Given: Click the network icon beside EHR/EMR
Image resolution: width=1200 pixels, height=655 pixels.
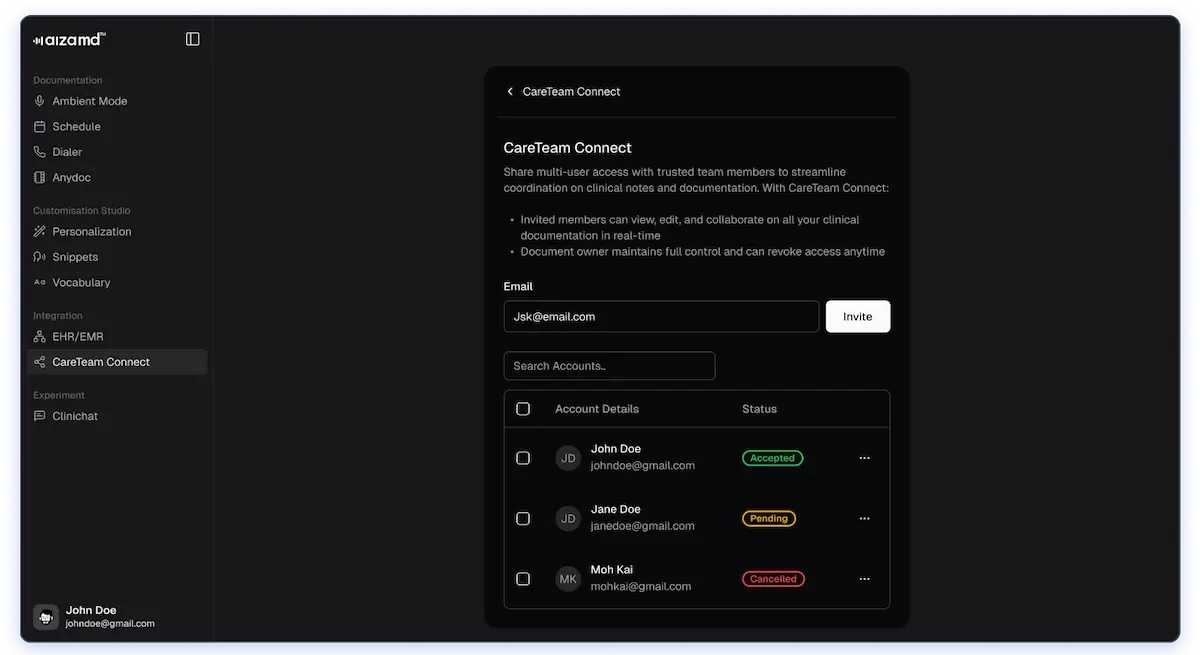Looking at the screenshot, I should click(x=40, y=337).
